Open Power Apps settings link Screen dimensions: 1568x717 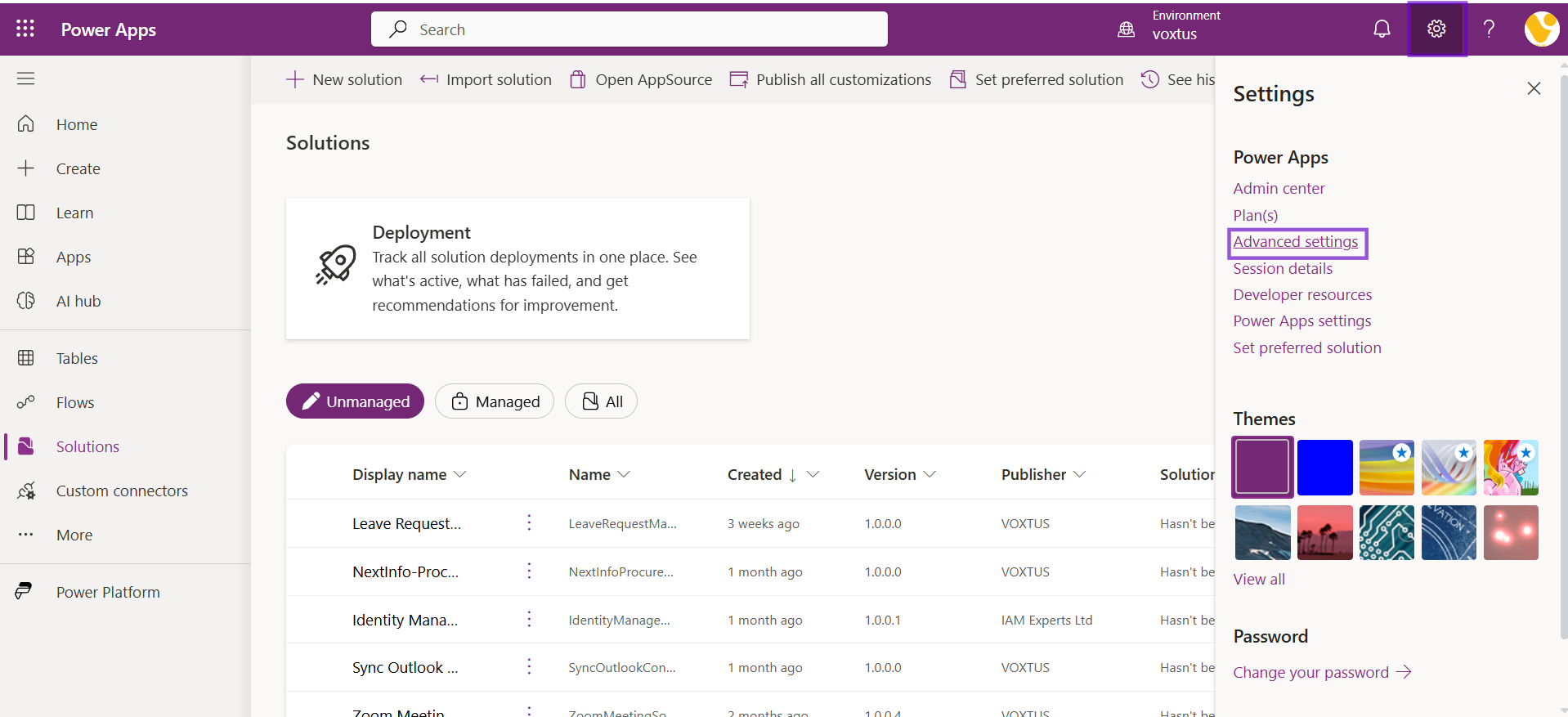click(x=1302, y=320)
